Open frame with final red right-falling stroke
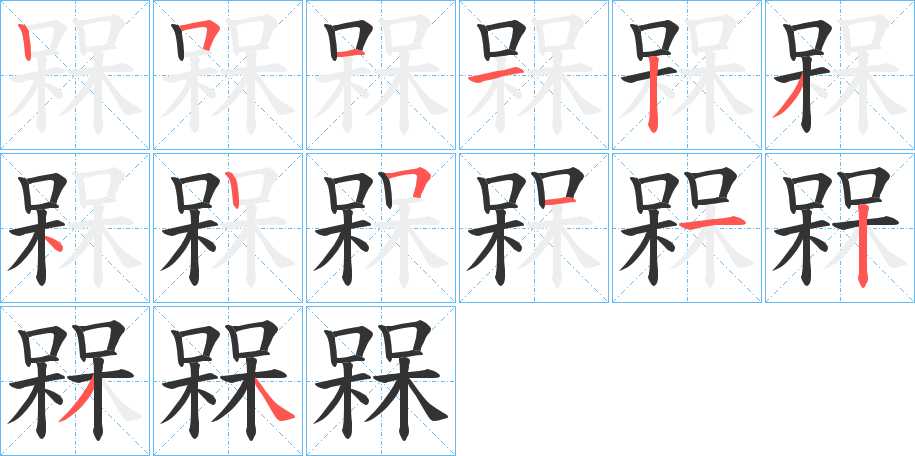The height and width of the screenshot is (456, 915). pos(228,381)
